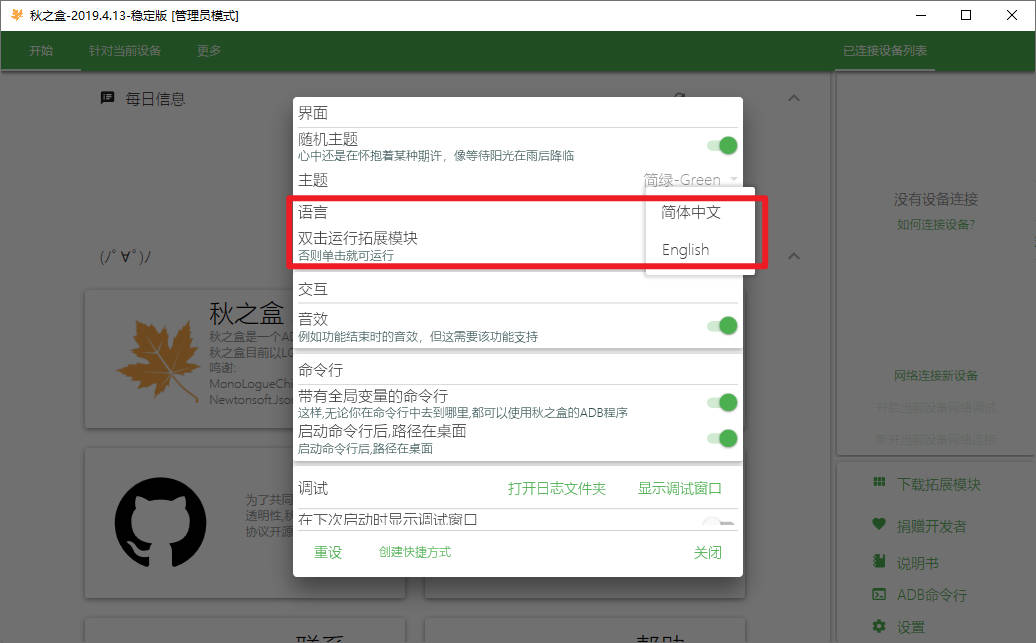The image size is (1036, 643).
Task: Click the gear icon beside 设置
Action: tap(879, 626)
